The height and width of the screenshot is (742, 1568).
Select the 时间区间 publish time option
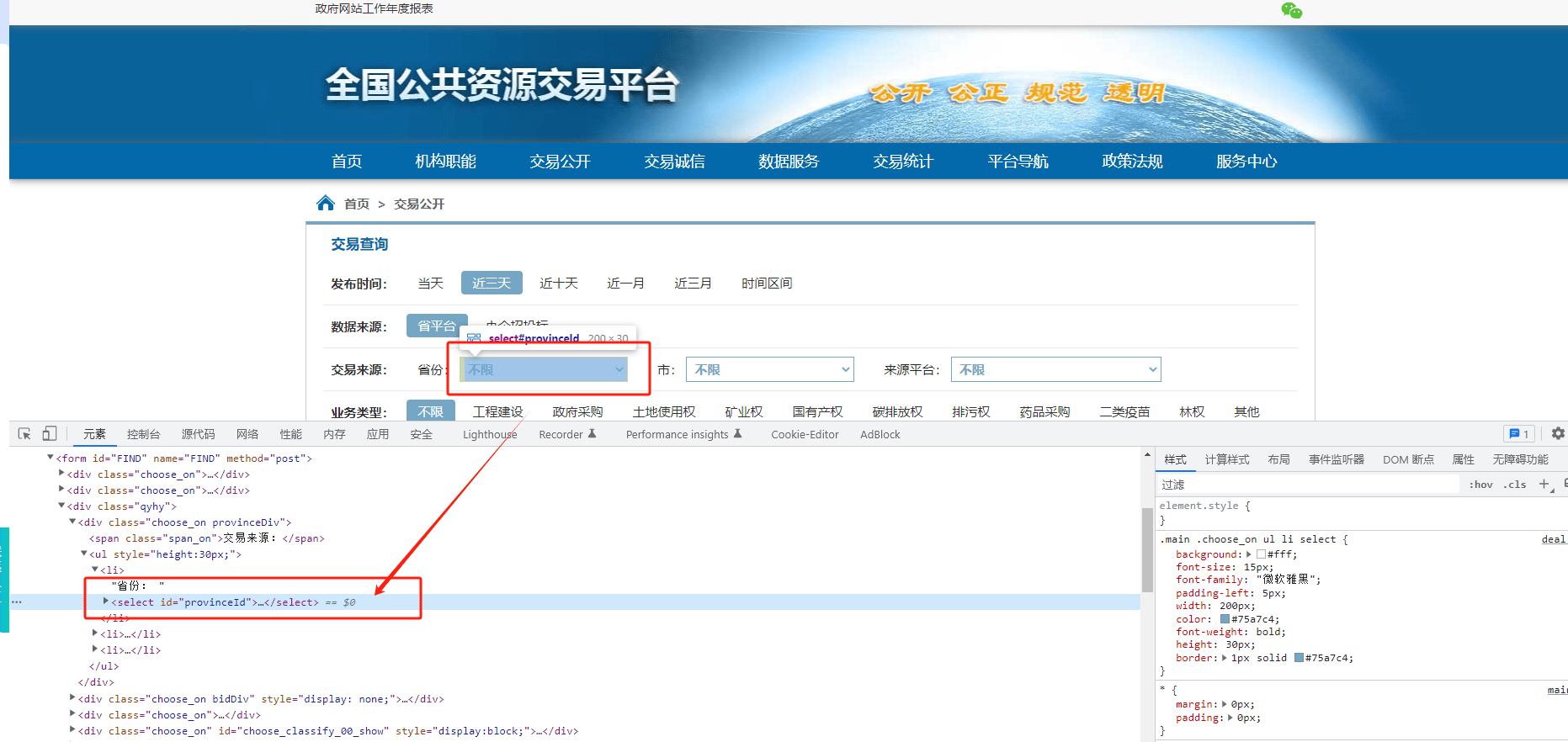(x=767, y=284)
